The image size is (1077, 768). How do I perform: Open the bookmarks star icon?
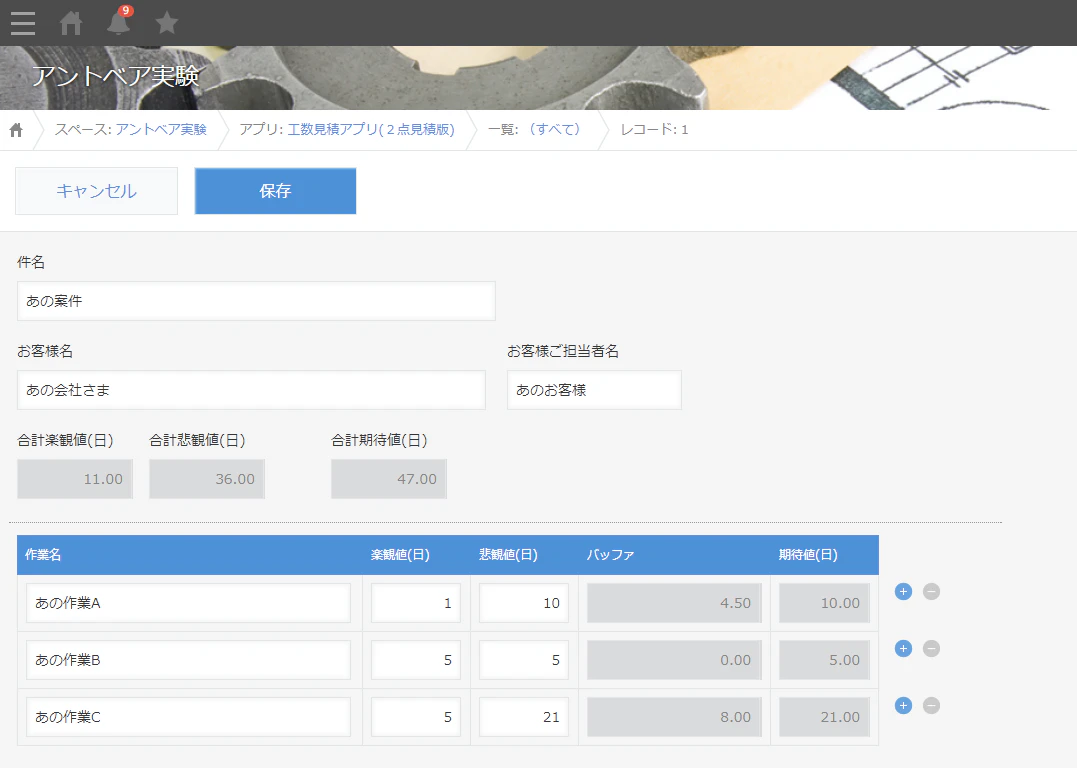166,23
